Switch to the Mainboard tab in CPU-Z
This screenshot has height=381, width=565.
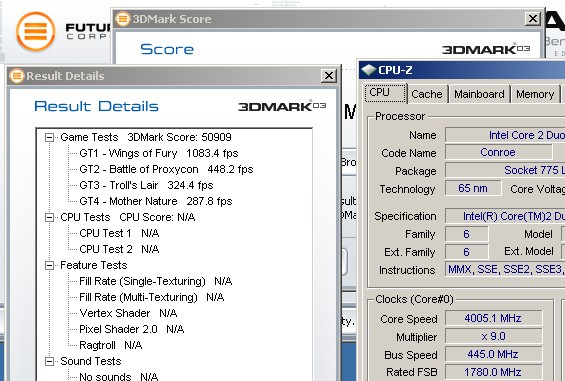479,94
